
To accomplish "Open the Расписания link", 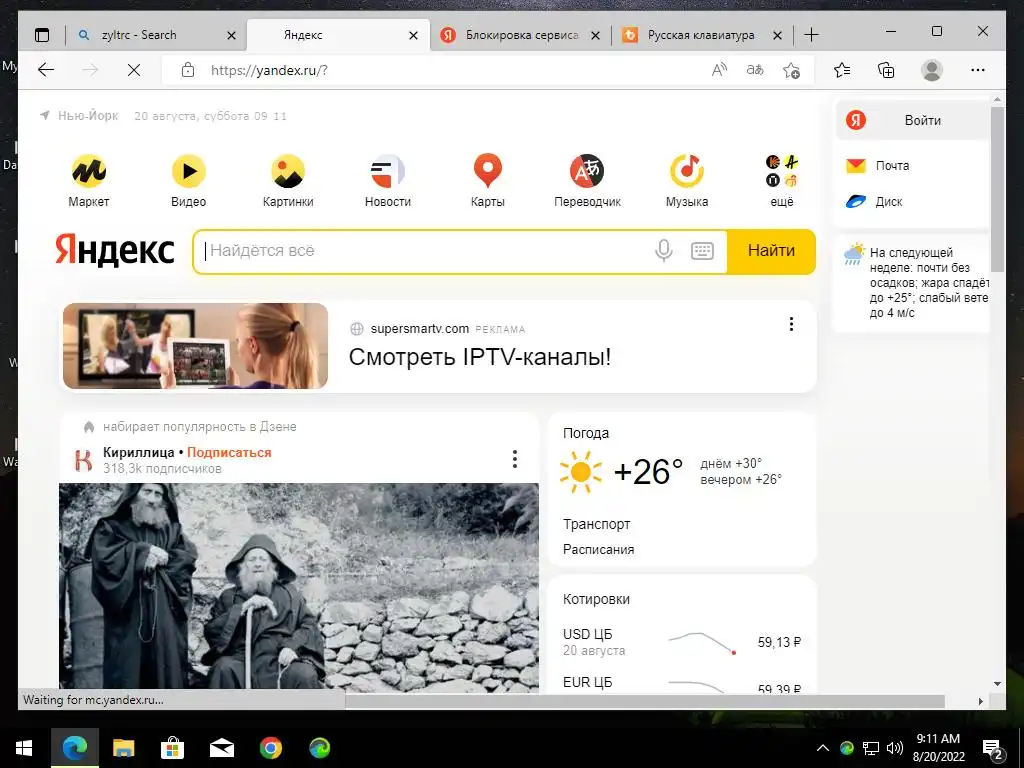I will pyautogui.click(x=598, y=550).
